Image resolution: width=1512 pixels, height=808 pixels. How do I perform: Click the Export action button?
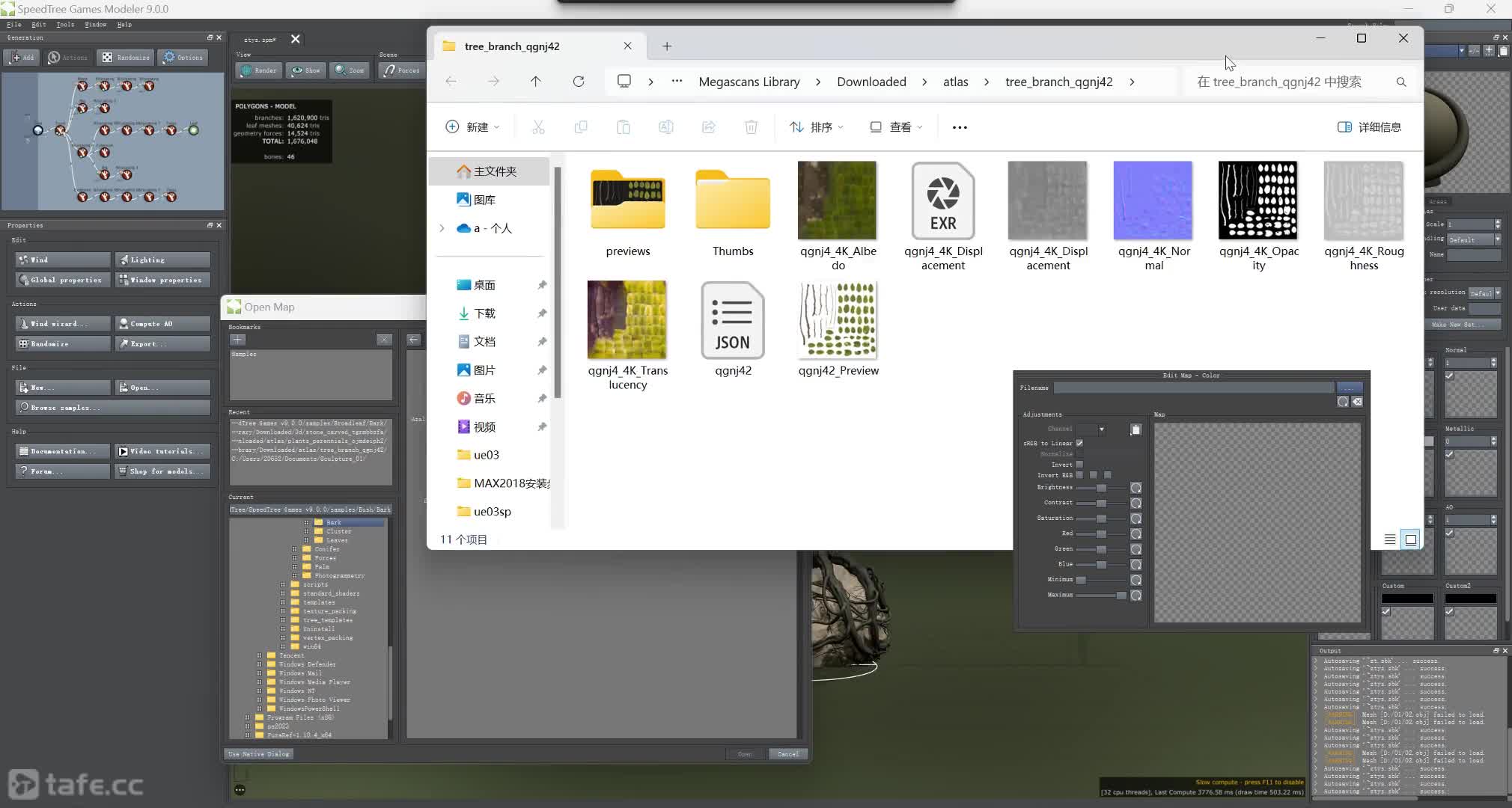(163, 343)
